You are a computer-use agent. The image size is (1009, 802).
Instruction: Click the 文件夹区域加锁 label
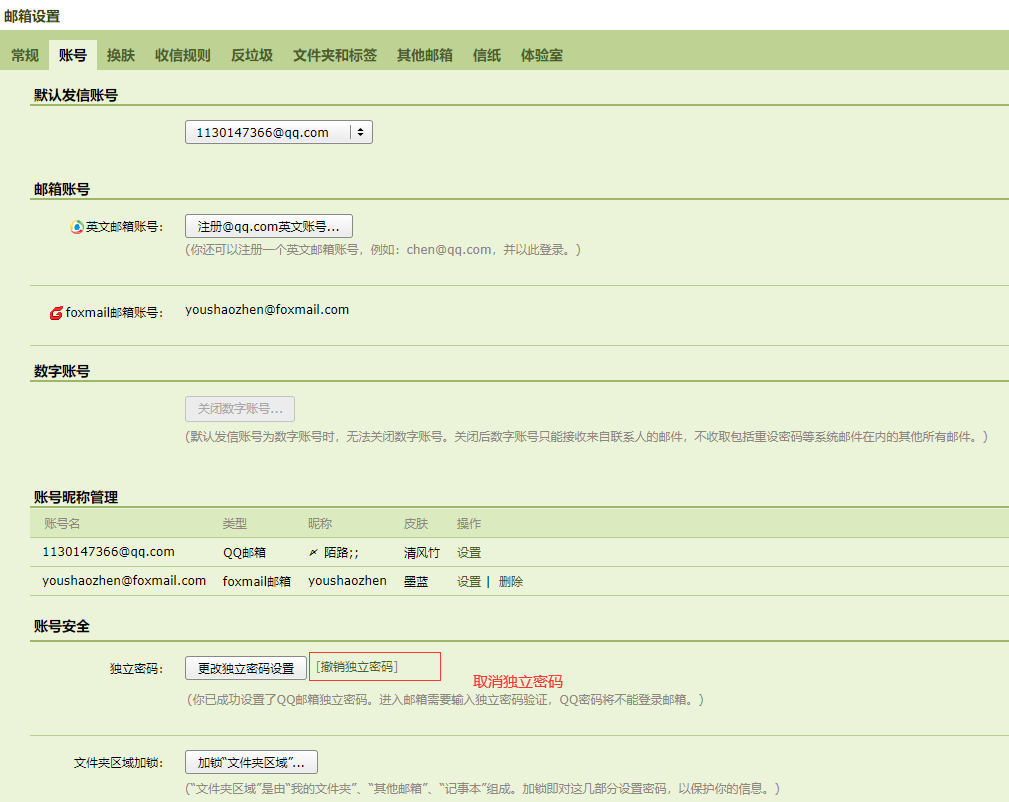coord(118,763)
